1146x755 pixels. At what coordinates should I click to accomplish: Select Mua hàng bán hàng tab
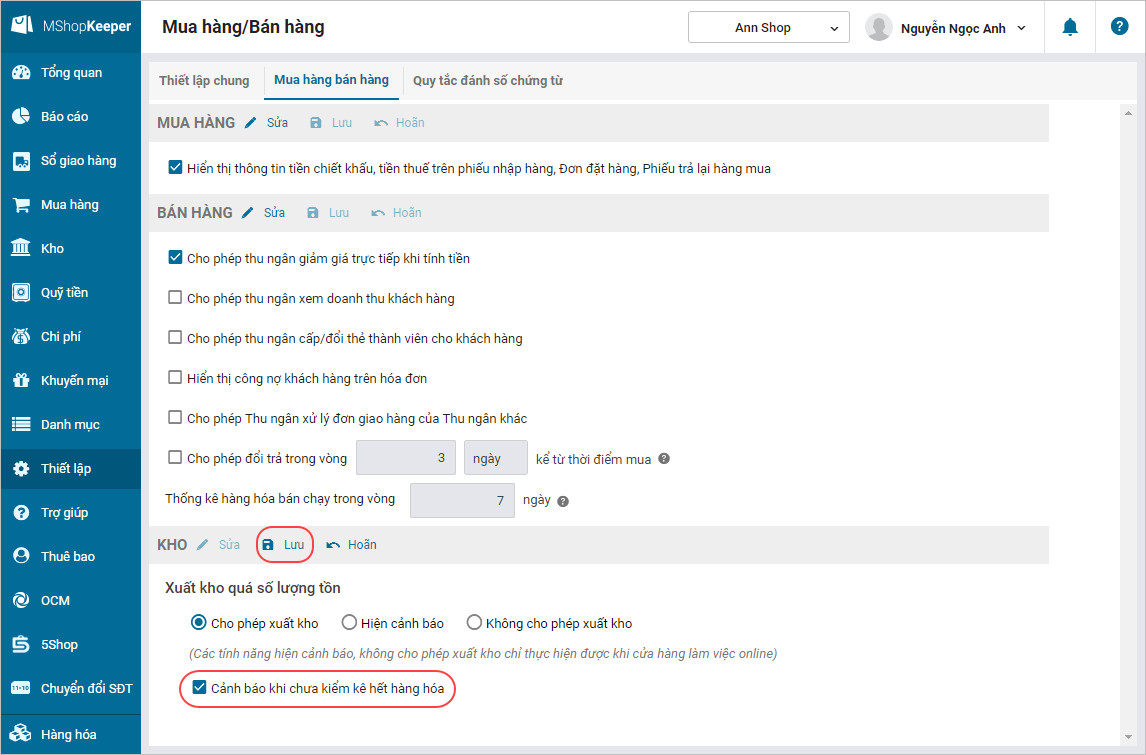point(331,80)
